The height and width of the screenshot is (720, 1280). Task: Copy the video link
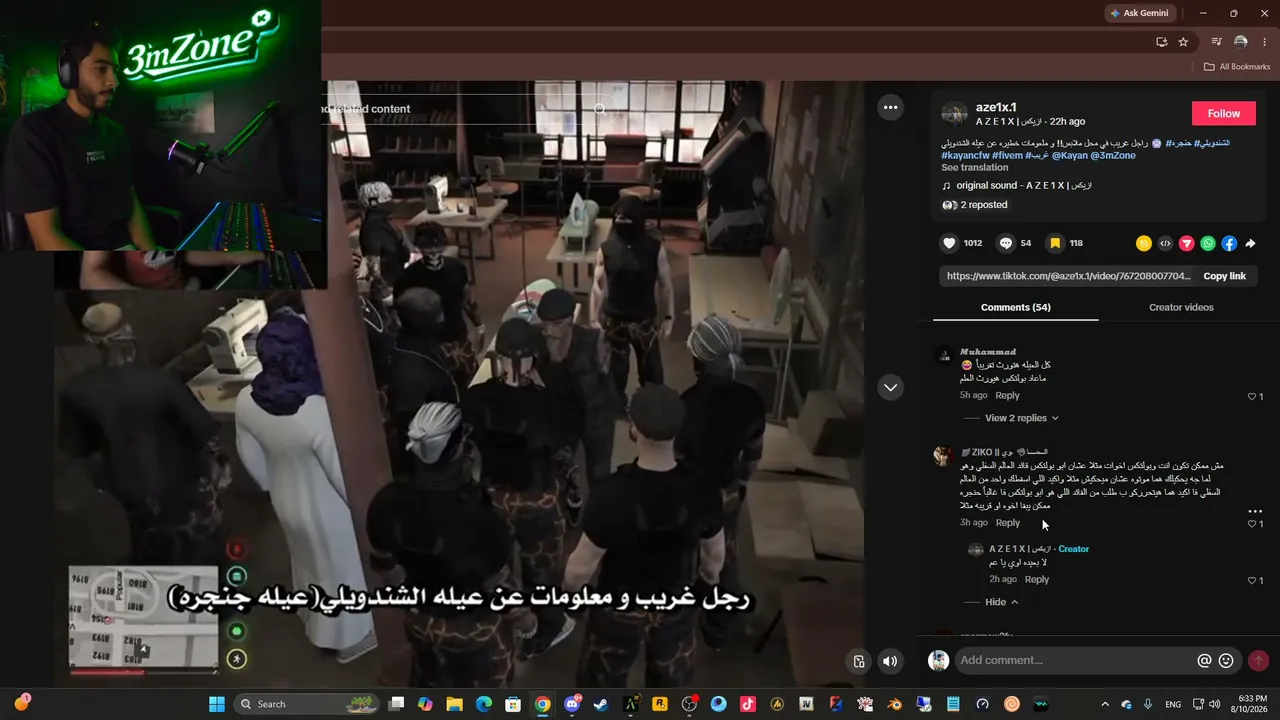point(1224,276)
